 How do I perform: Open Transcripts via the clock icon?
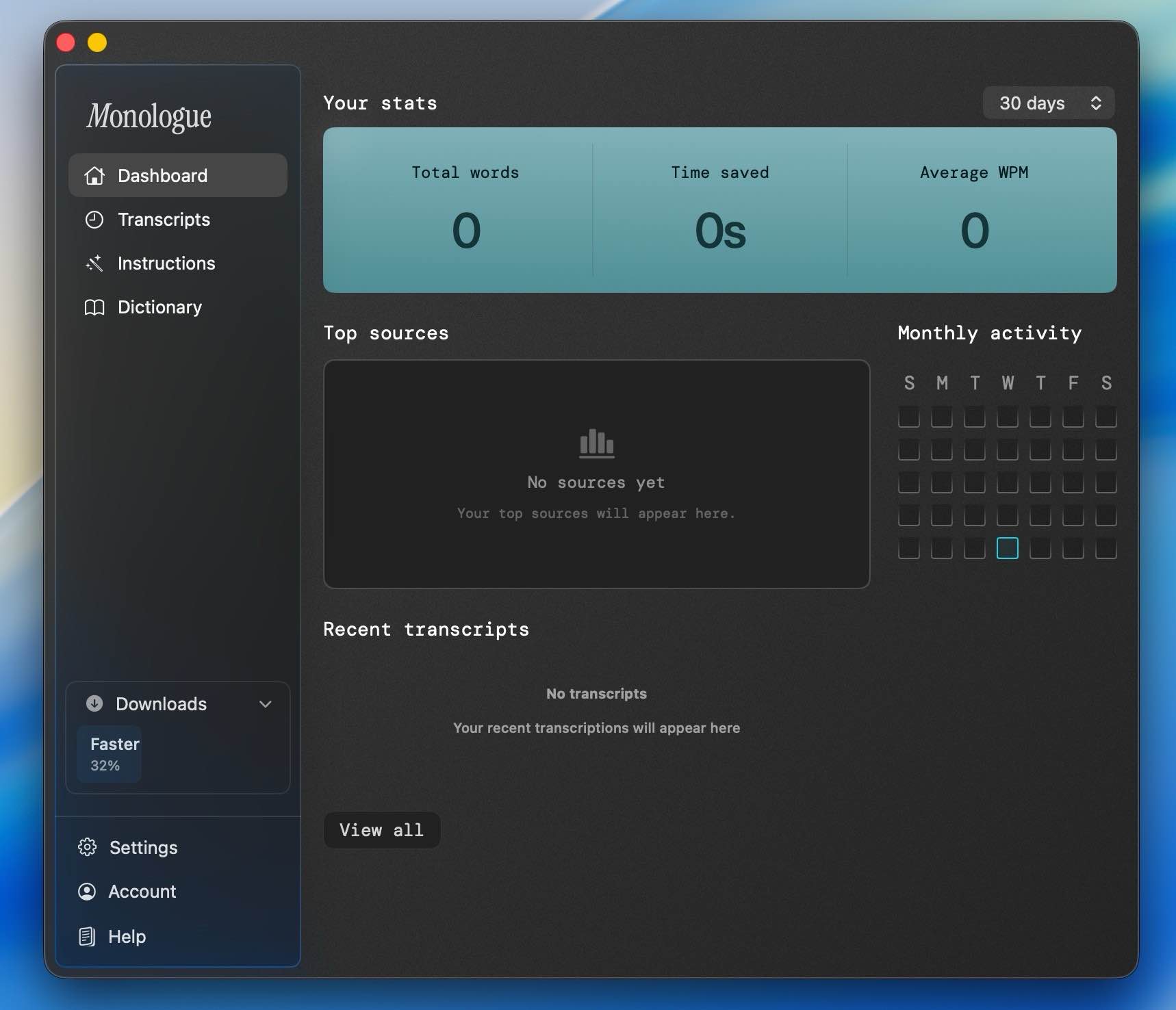coord(94,220)
